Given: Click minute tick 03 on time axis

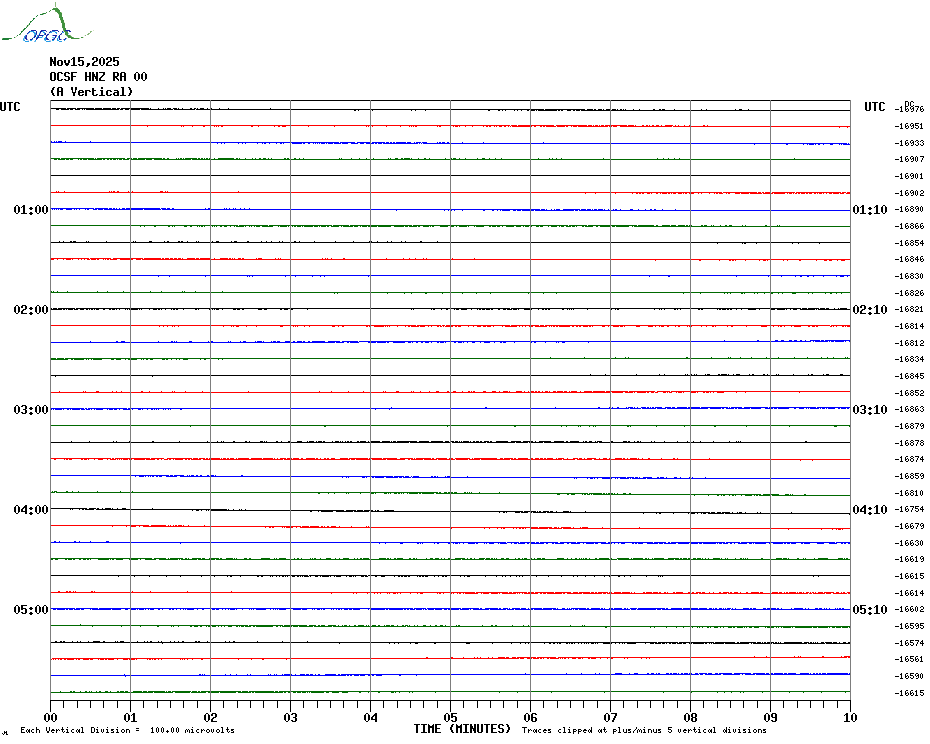Looking at the screenshot, I should [291, 717].
